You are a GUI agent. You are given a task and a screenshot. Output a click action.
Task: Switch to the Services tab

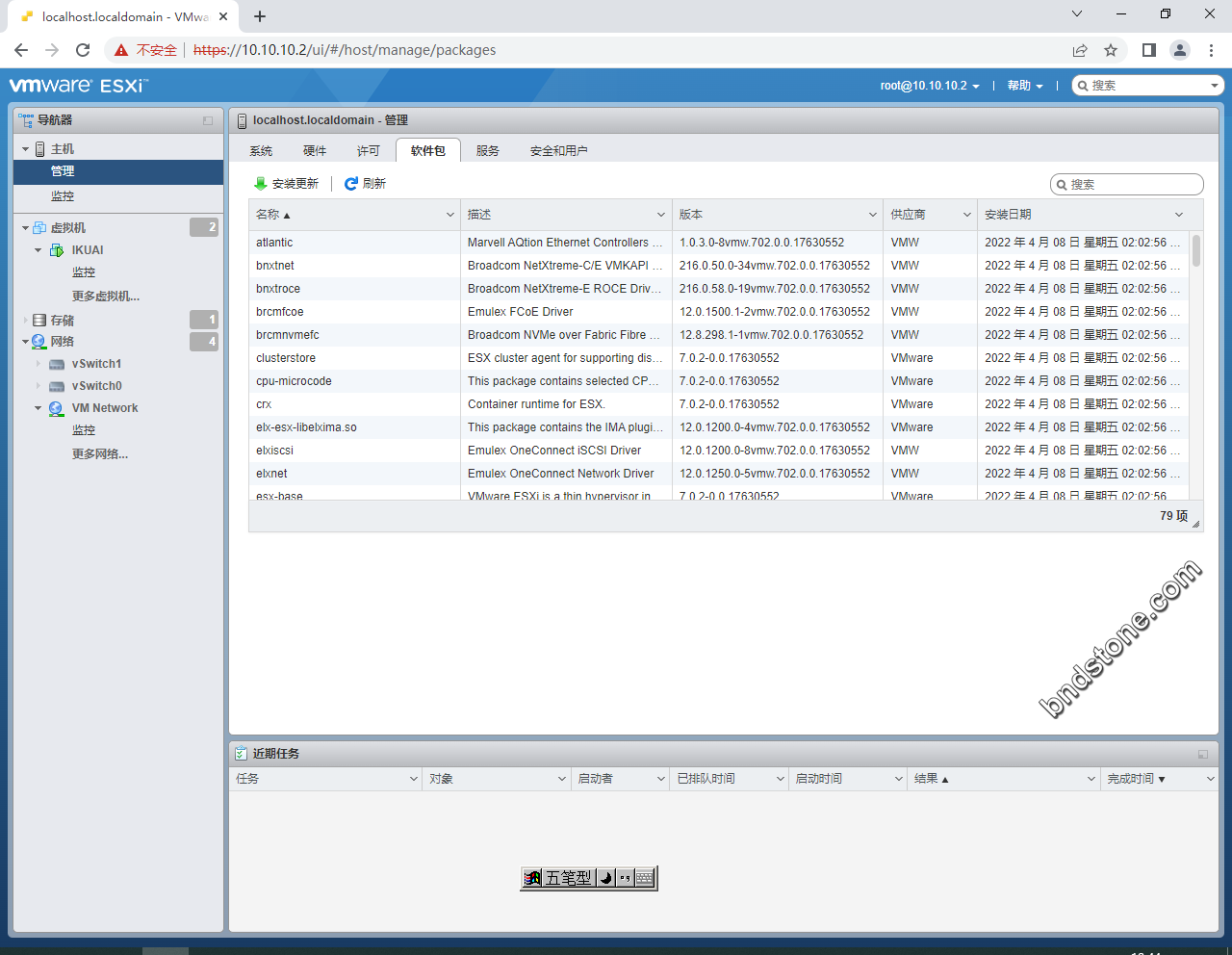pos(488,151)
